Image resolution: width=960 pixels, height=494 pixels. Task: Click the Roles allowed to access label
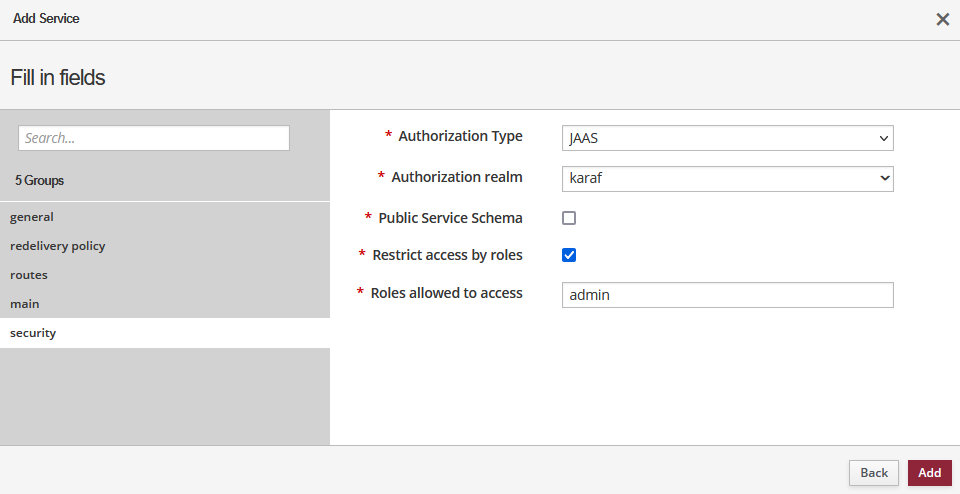coord(446,293)
